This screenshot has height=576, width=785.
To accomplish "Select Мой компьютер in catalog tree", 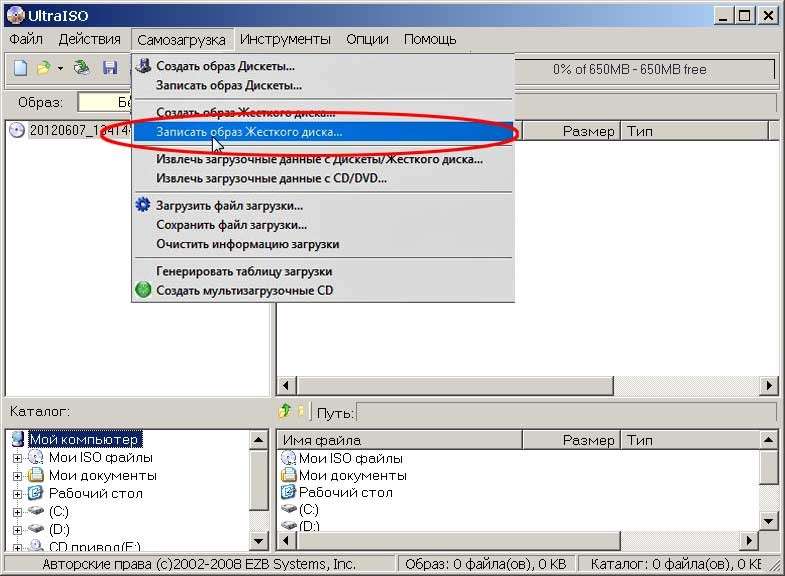I will point(85,439).
